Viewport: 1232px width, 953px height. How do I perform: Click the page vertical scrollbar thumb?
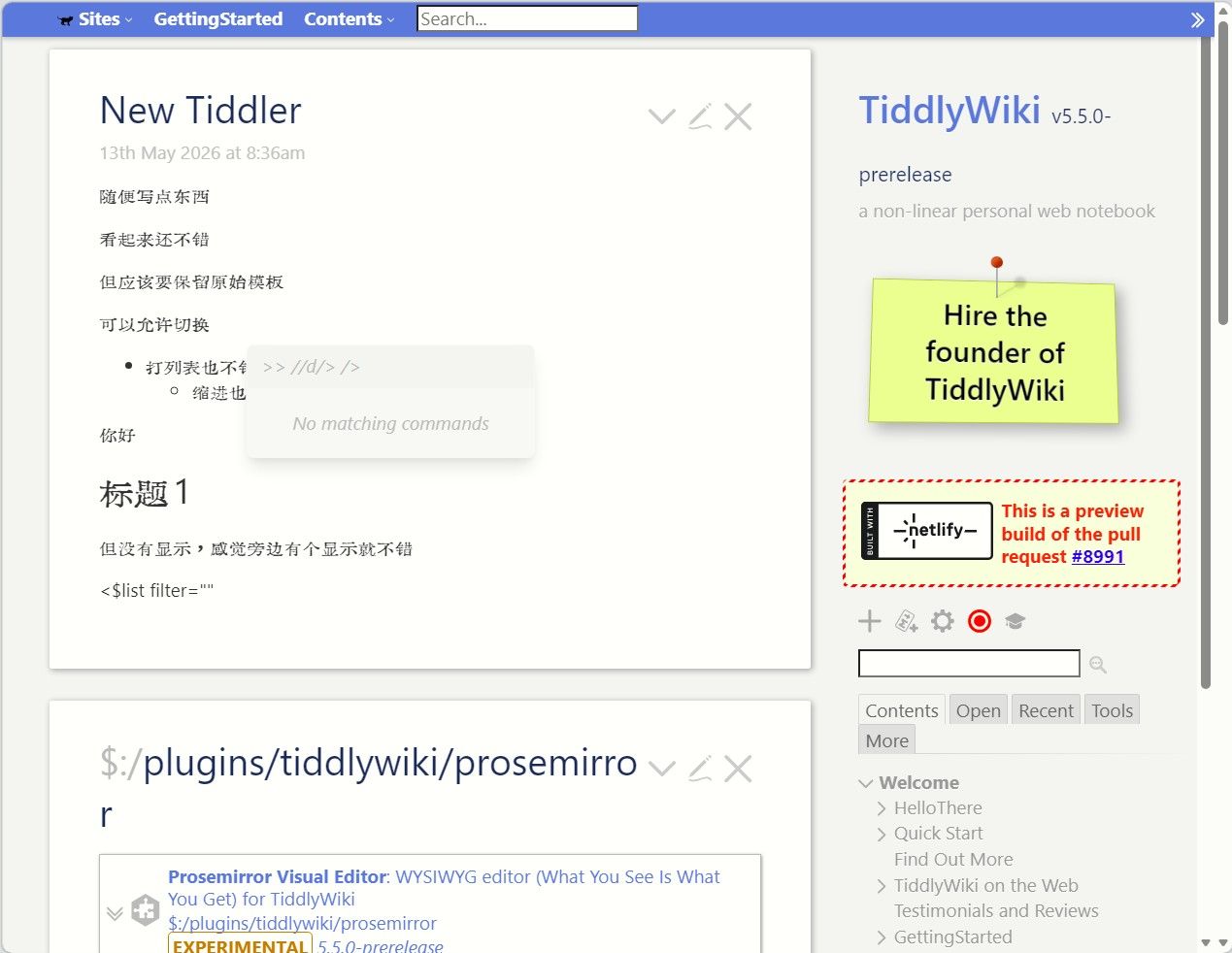click(1223, 175)
